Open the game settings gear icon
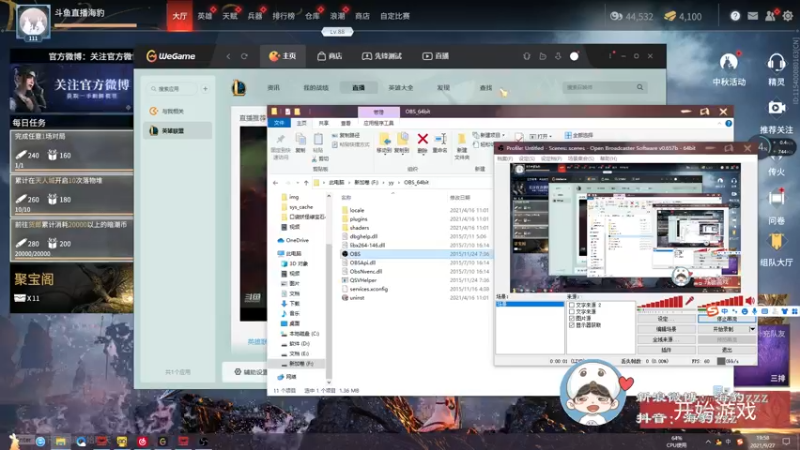800x450 pixels. 788,16
